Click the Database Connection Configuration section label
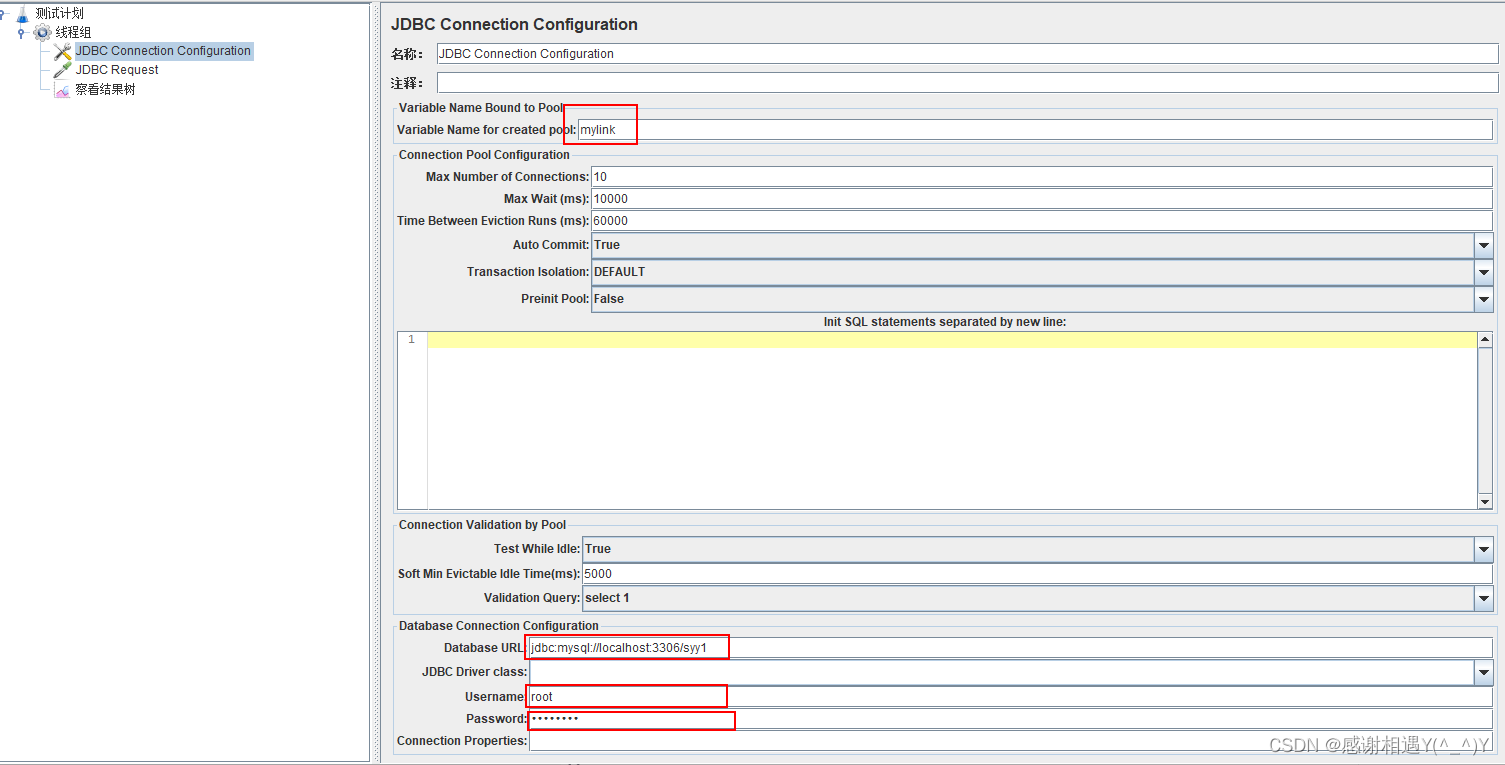1505x765 pixels. click(x=499, y=626)
